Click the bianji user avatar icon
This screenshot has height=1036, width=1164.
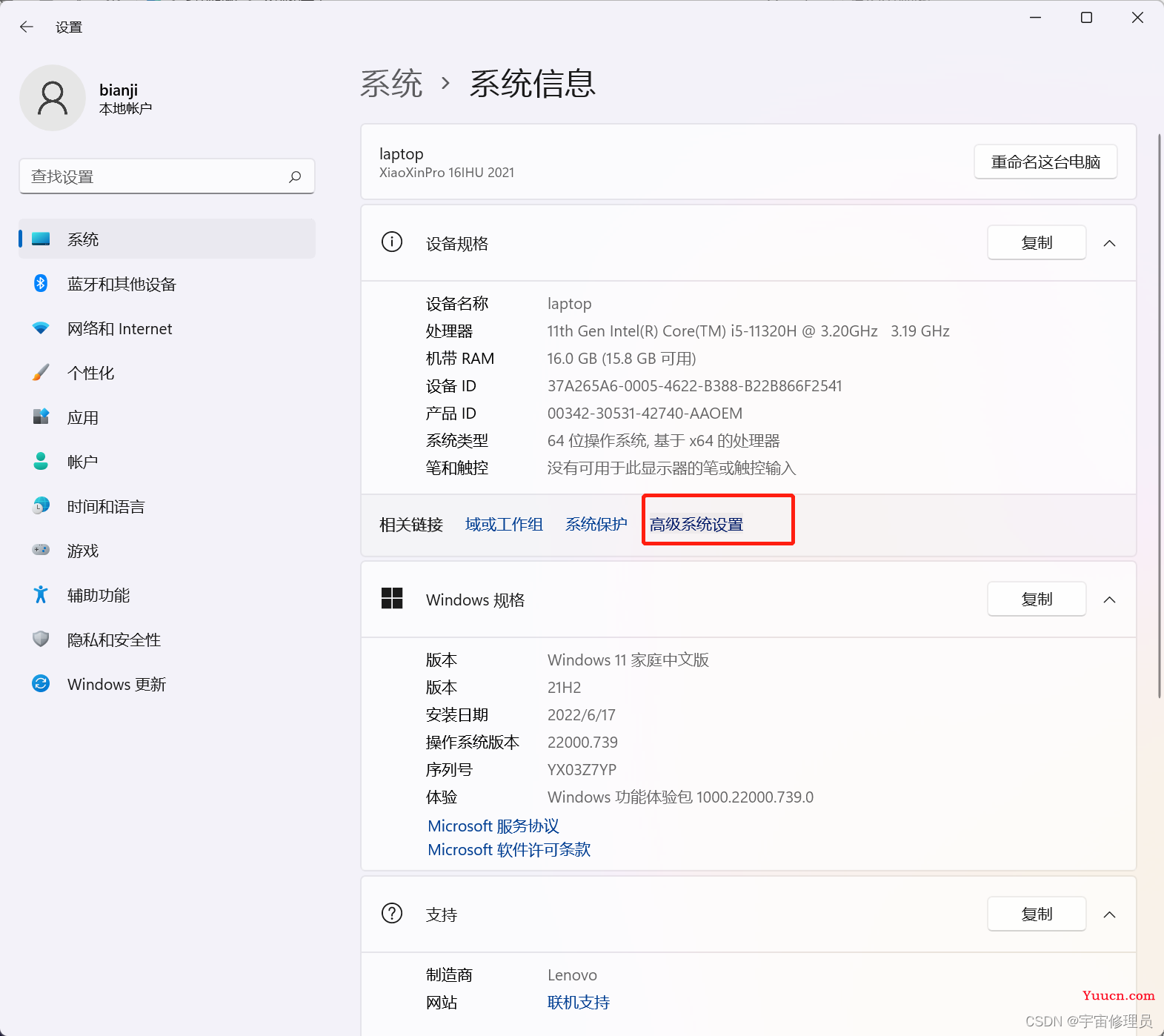pyautogui.click(x=53, y=98)
